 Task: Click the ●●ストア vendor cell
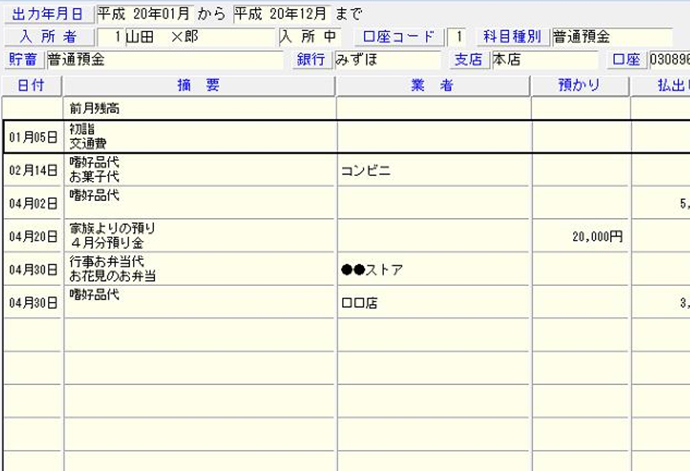[432, 269]
